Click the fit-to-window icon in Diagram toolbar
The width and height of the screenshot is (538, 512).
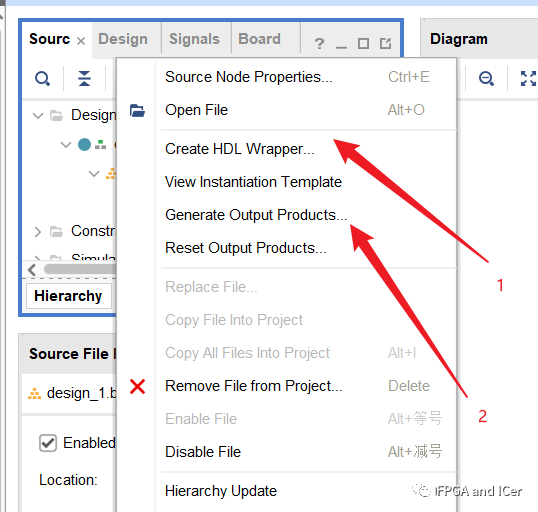(529, 78)
